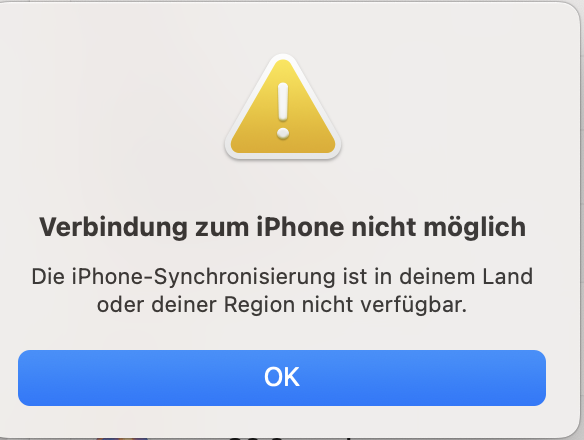584x440 pixels.
Task: Click the word 'iPhone' in the bold title
Action: (300, 227)
